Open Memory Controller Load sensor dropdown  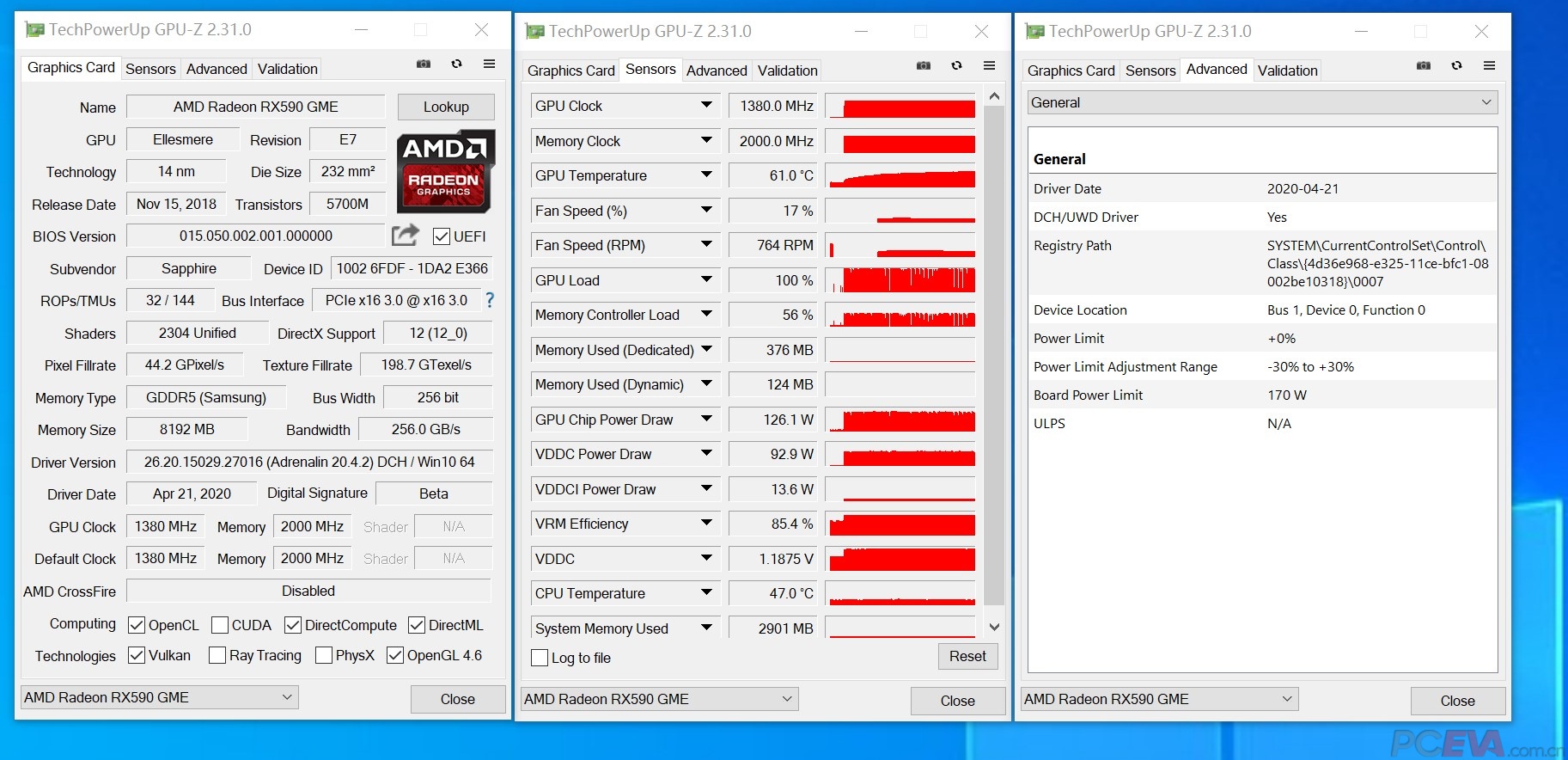coord(706,315)
